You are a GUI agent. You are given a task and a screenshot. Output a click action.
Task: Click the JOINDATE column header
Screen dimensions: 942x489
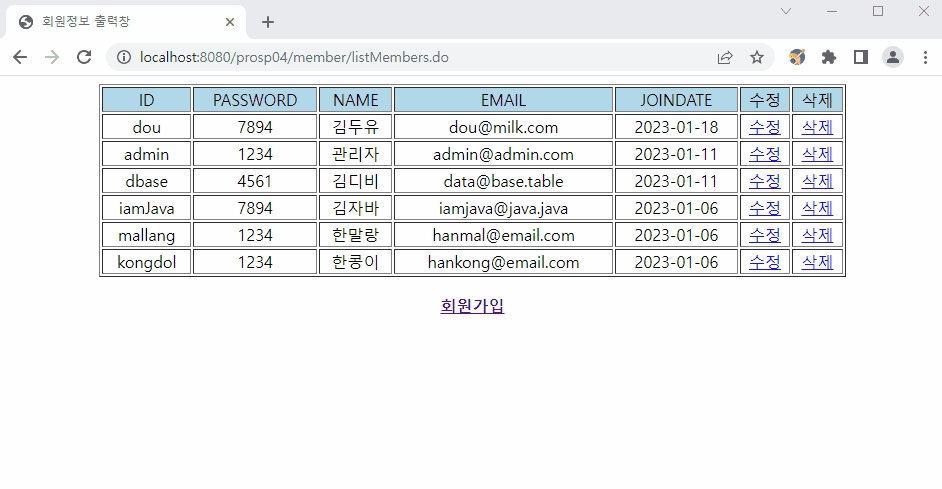pyautogui.click(x=676, y=100)
